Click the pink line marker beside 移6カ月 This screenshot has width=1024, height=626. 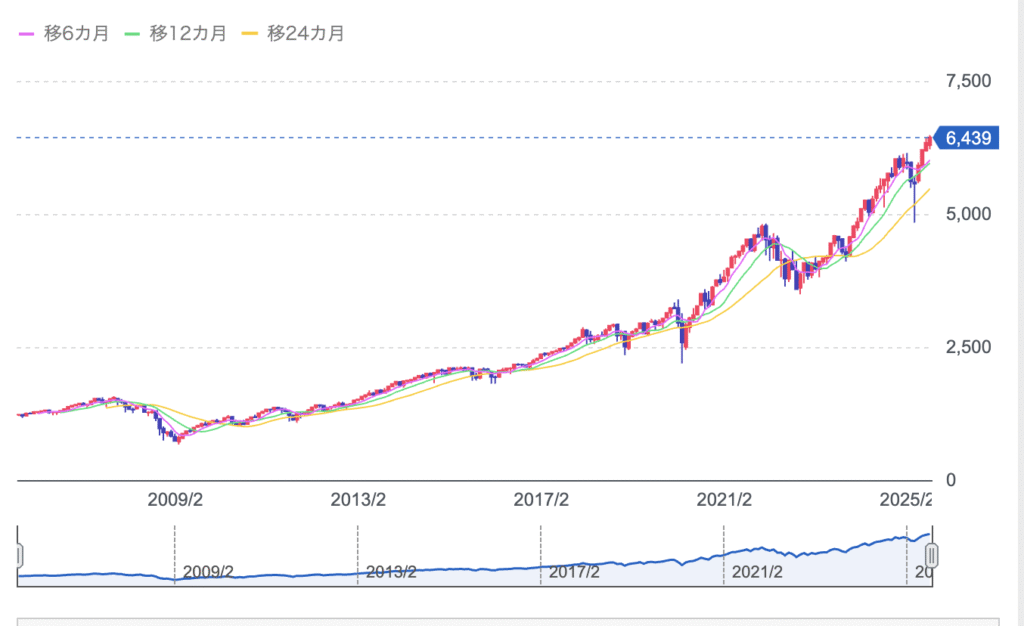tap(27, 34)
